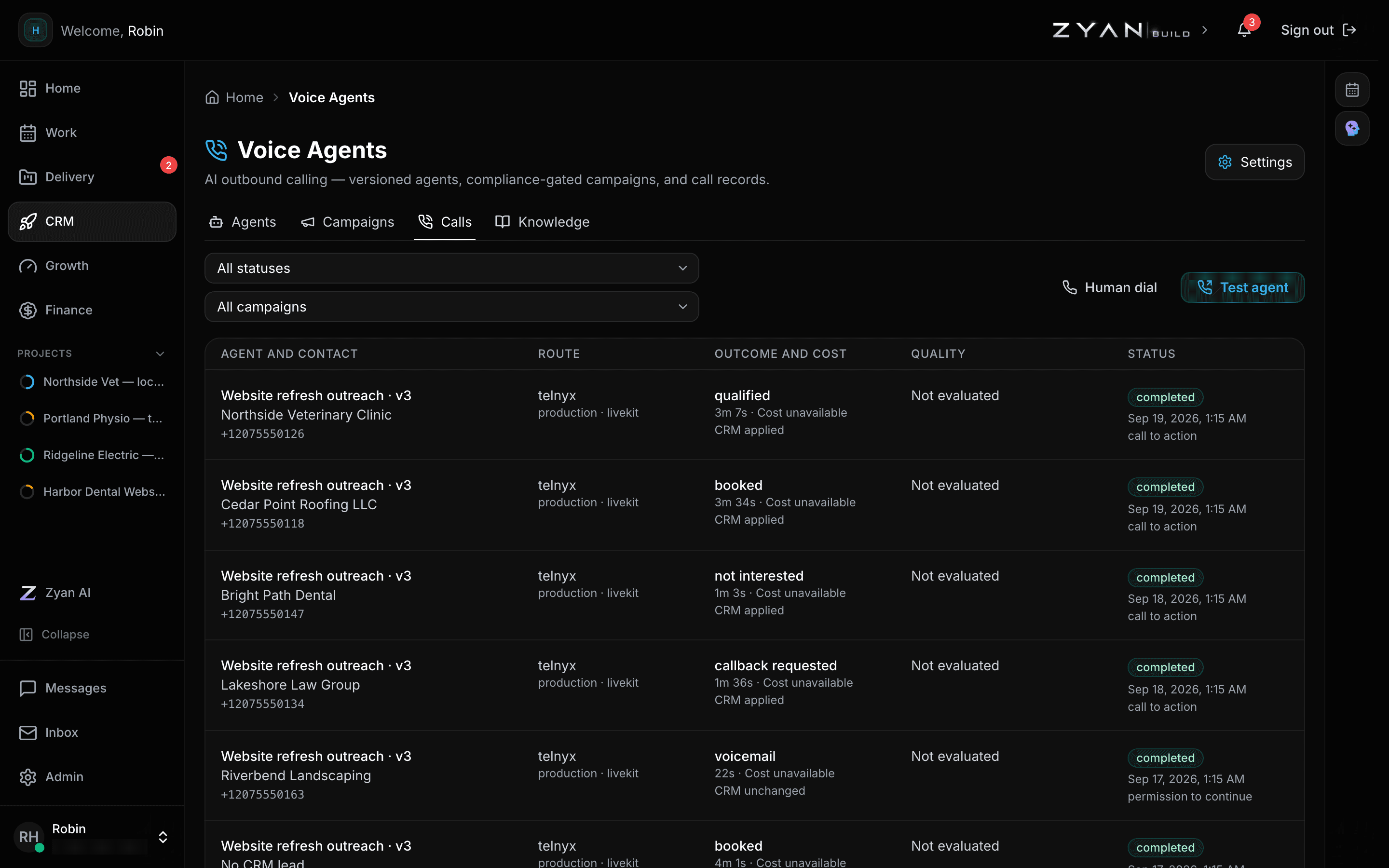
Task: Click the 'CRM unchanged' text
Action: click(759, 790)
